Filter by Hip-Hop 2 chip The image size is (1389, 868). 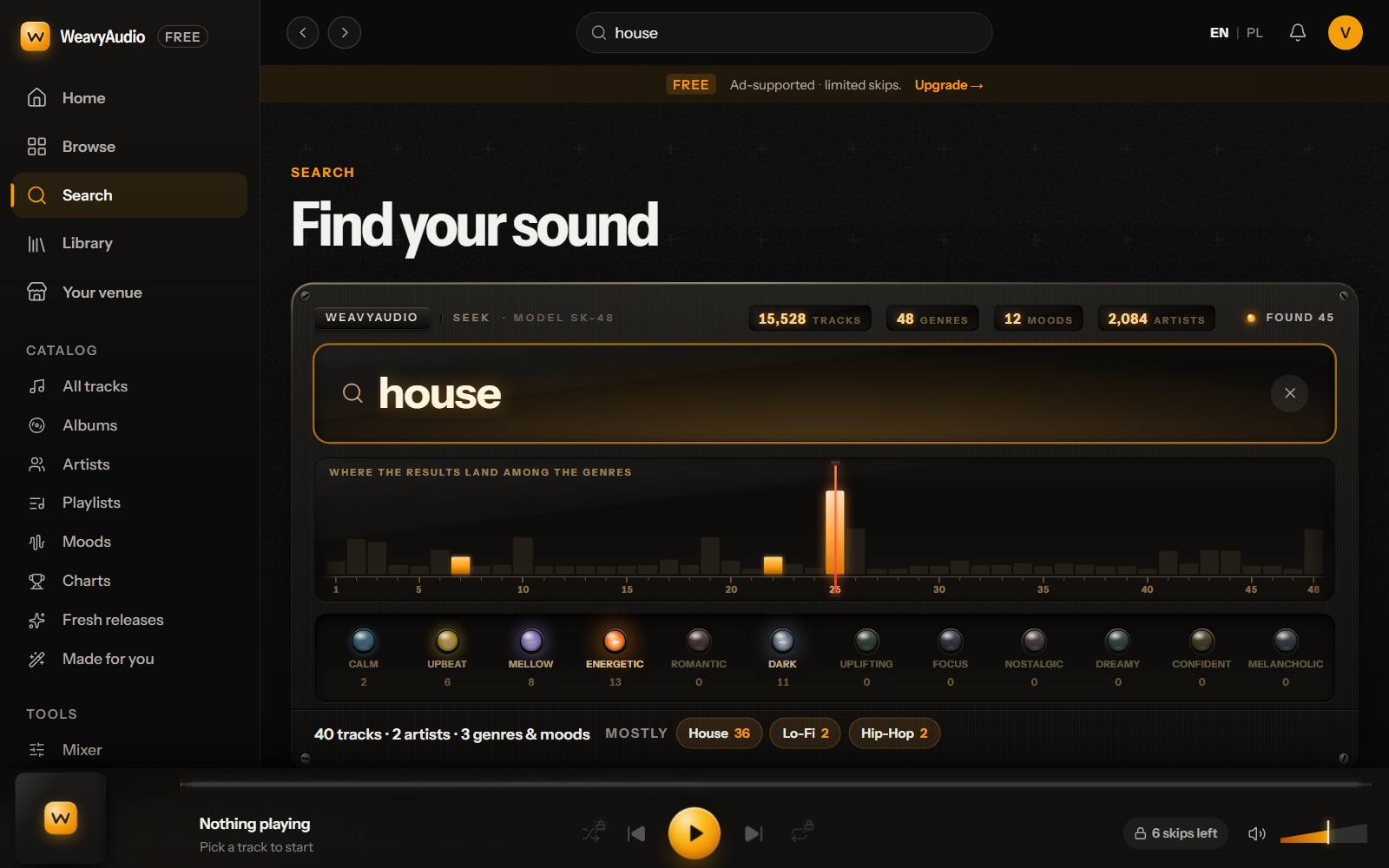click(894, 733)
